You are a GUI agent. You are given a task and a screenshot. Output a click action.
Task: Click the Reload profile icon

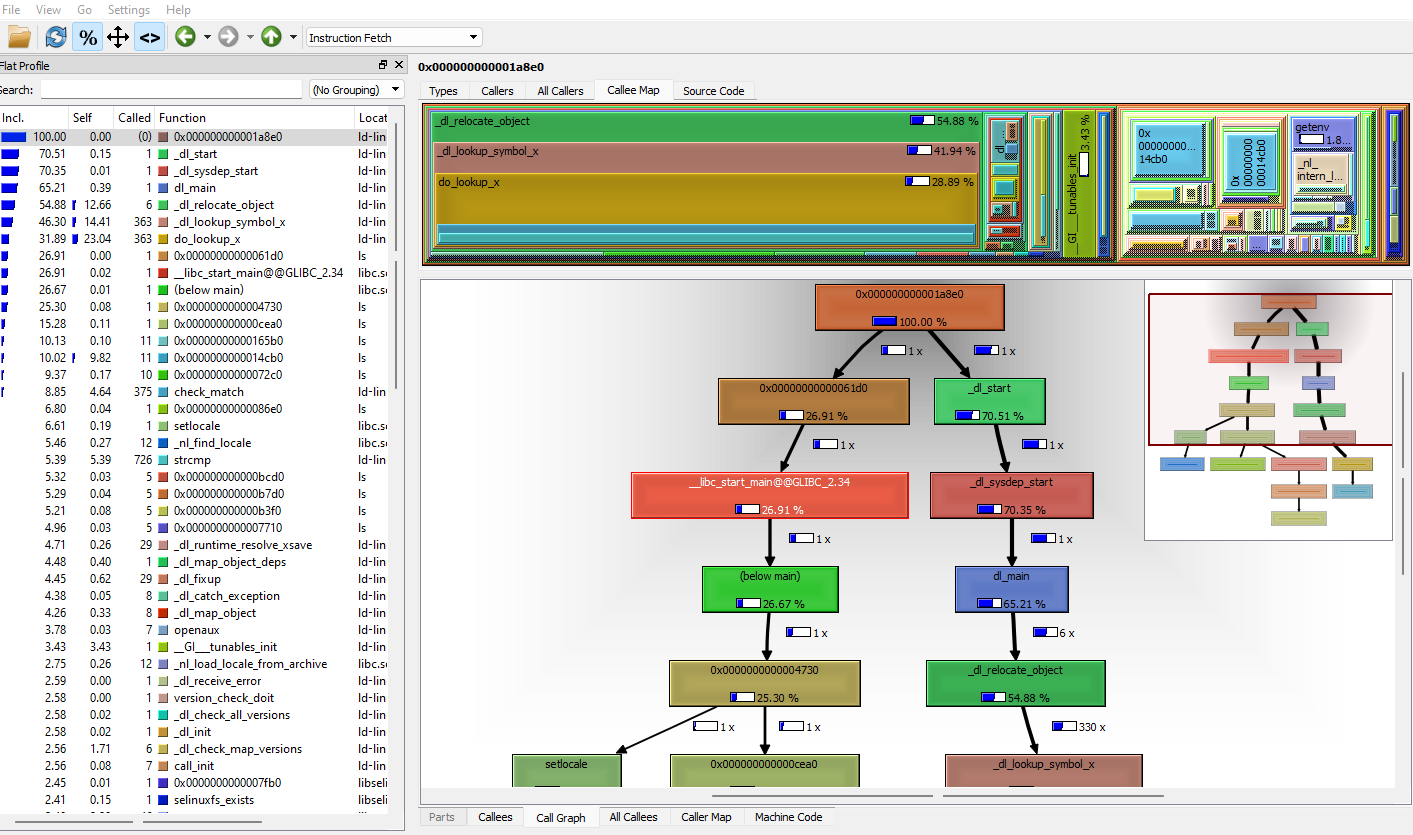55,37
